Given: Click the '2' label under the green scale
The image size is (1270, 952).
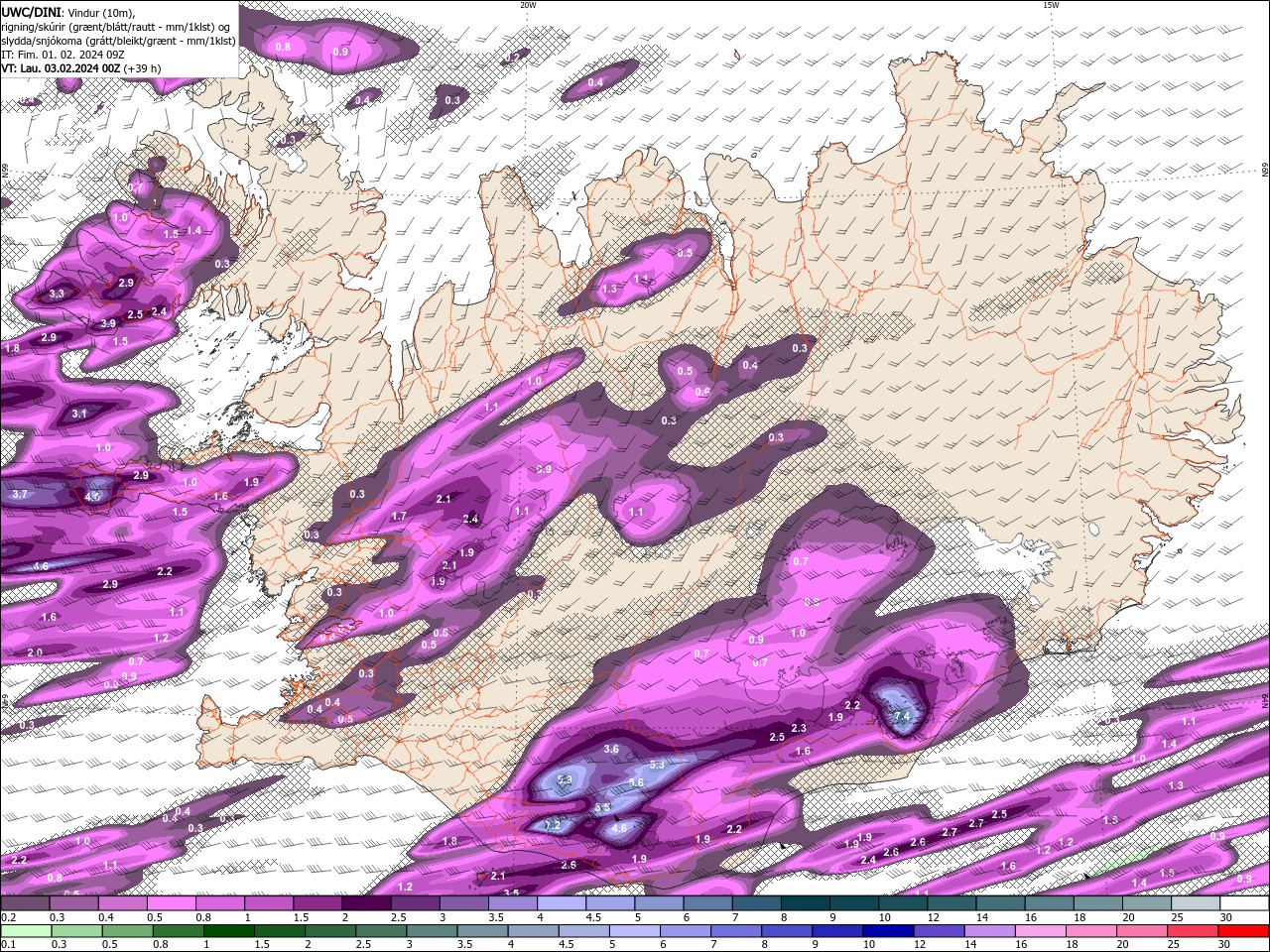Looking at the screenshot, I should (x=309, y=945).
